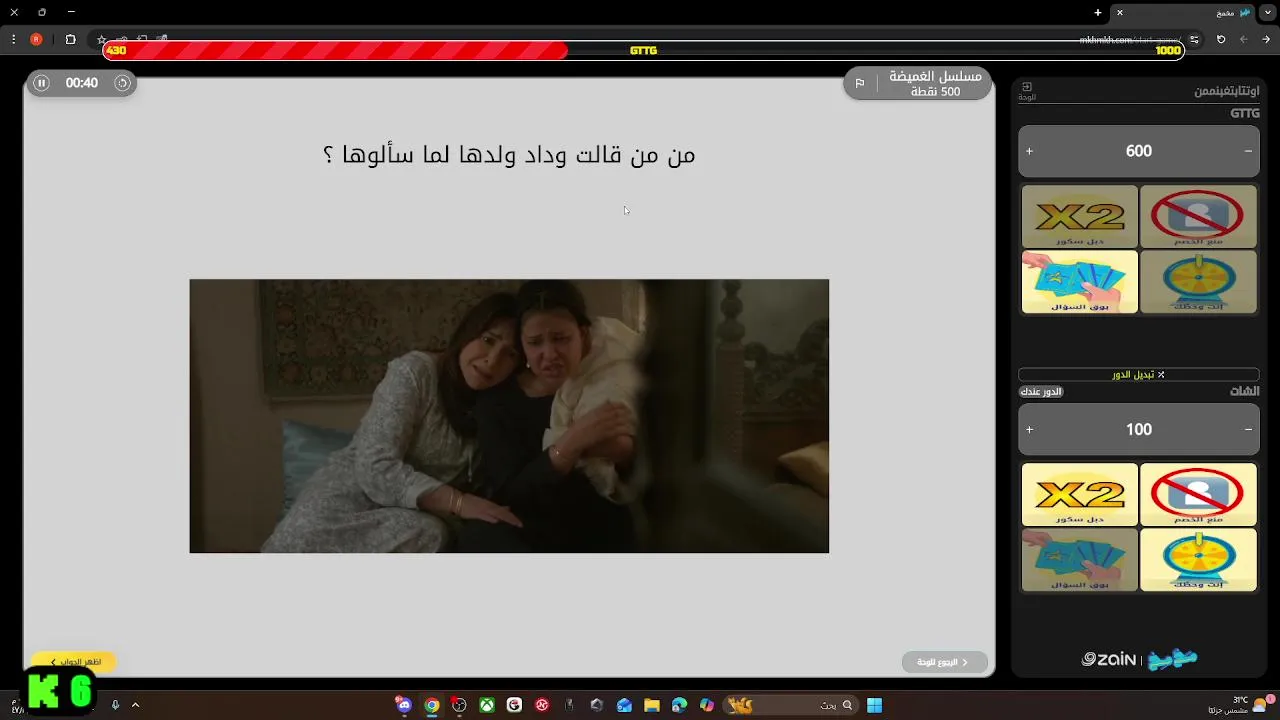
Task: Increase GTTG team score with plus
Action: (1029, 151)
